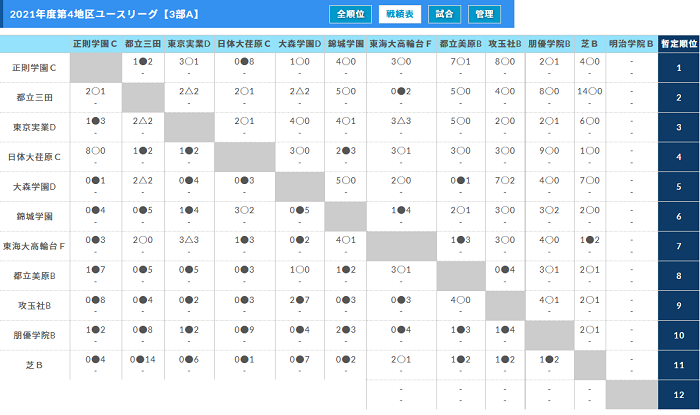Select row label 東海大高輪台F
The height and width of the screenshot is (415, 700).
tap(34, 246)
